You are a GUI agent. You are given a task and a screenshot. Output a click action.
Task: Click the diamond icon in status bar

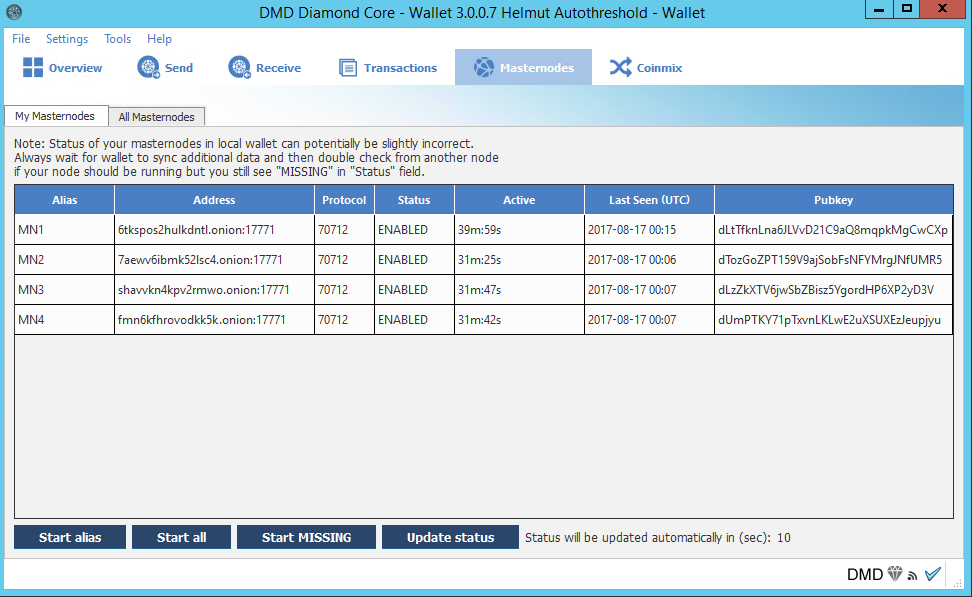895,573
